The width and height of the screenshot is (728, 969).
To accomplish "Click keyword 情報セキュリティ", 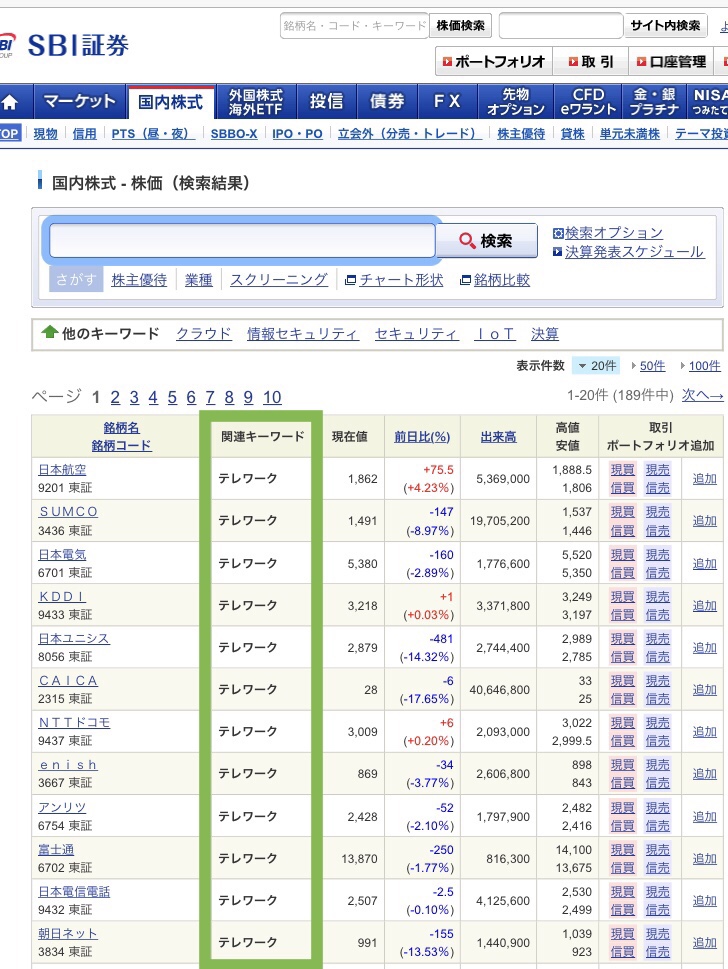I will coord(303,334).
